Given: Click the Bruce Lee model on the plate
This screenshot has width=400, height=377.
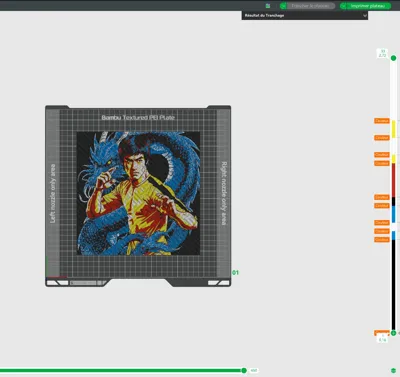Looking at the screenshot, I should [x=138, y=193].
